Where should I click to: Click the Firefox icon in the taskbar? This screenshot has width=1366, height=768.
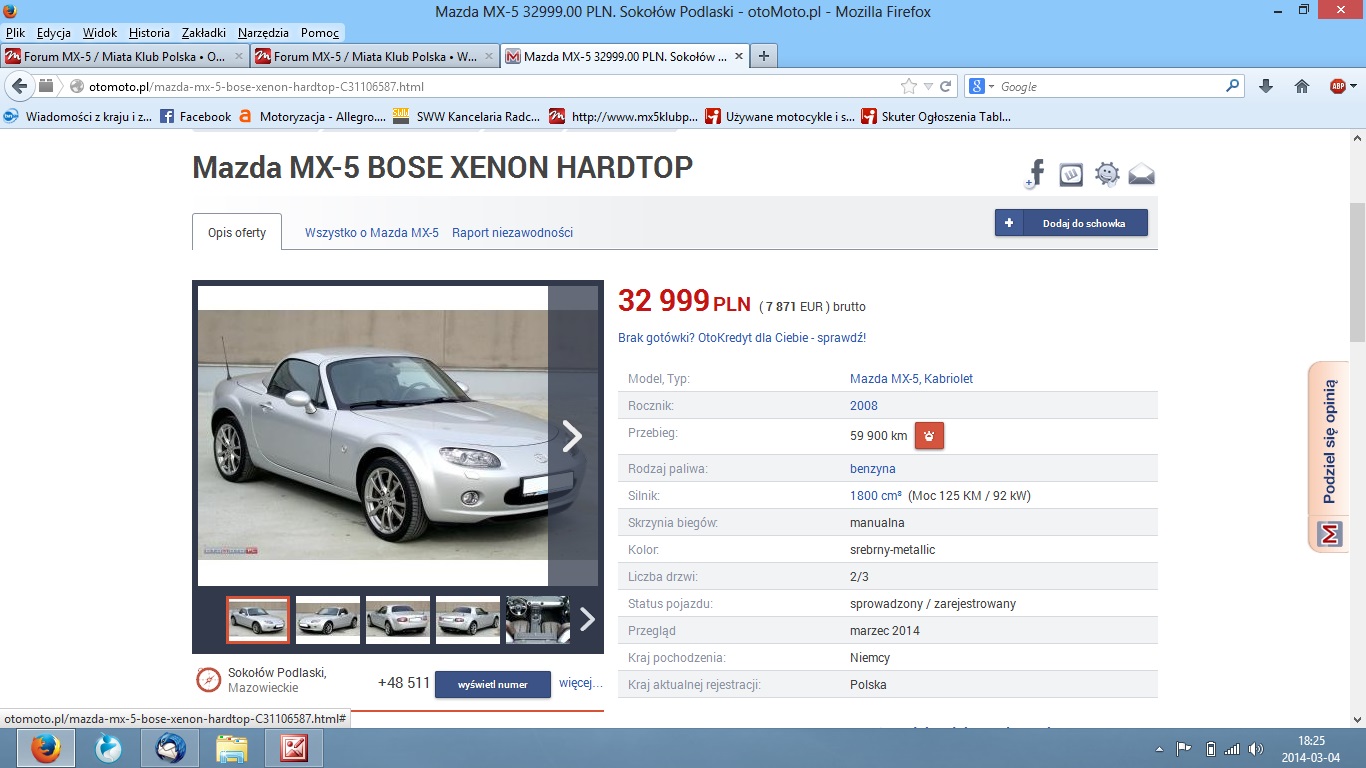coord(45,748)
